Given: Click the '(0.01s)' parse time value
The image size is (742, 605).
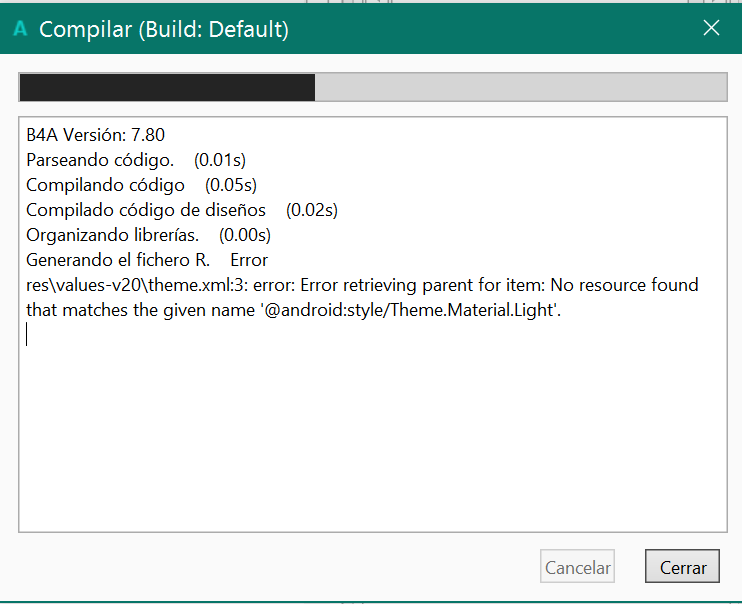Looking at the screenshot, I should [x=220, y=160].
